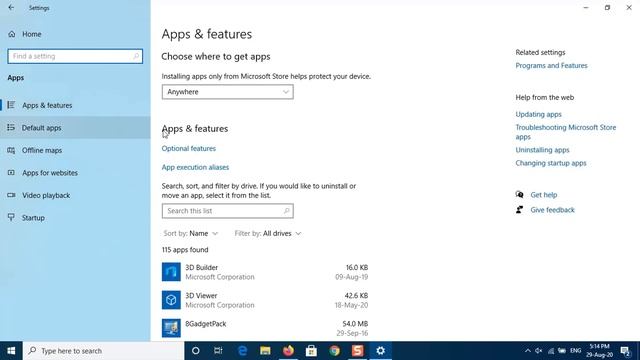Click the 8GadgetPack app icon
The height and width of the screenshot is (360, 640).
(171, 328)
